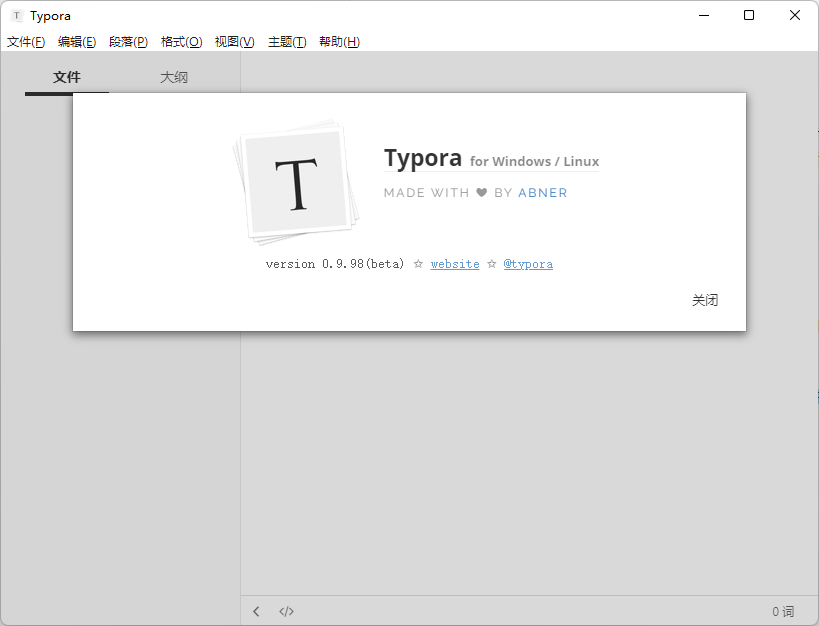Click the Typora logo image

click(297, 181)
